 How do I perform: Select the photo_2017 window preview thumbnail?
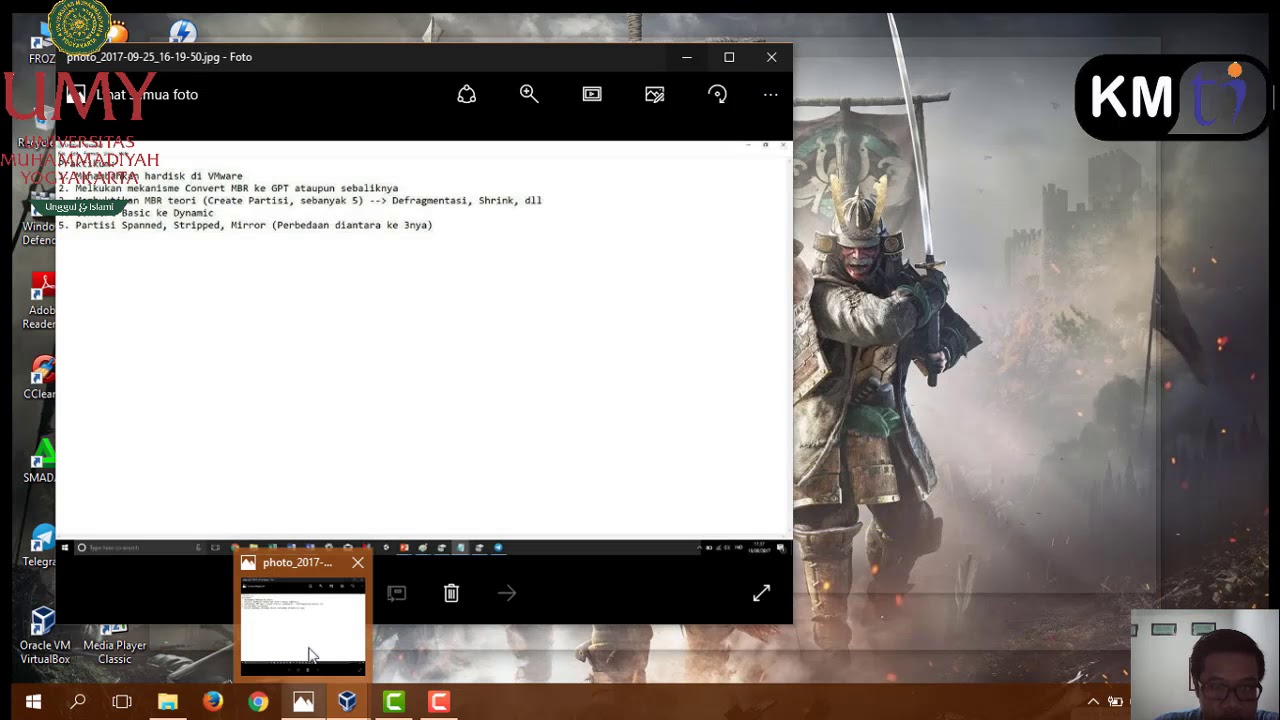(303, 625)
